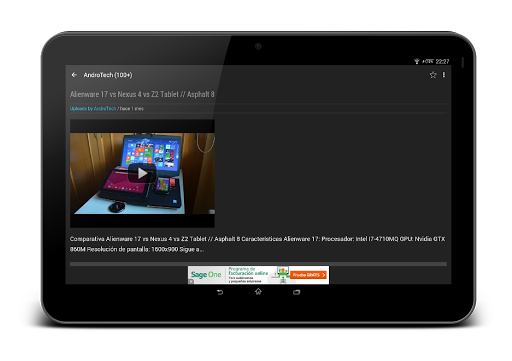Click the gray separator bar under the description
Viewport: 512px width, 361px height.
pyautogui.click(x=258, y=264)
